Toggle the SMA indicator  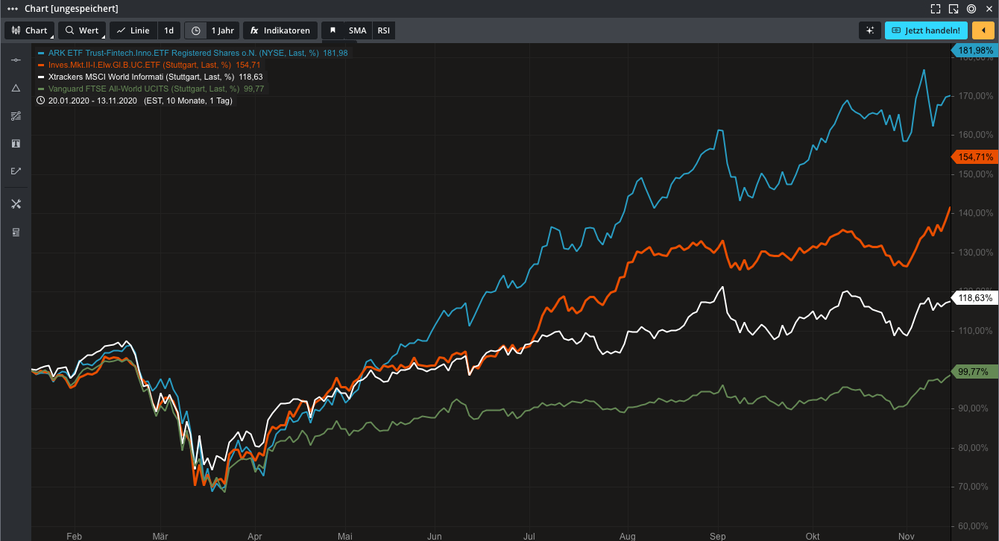357,30
